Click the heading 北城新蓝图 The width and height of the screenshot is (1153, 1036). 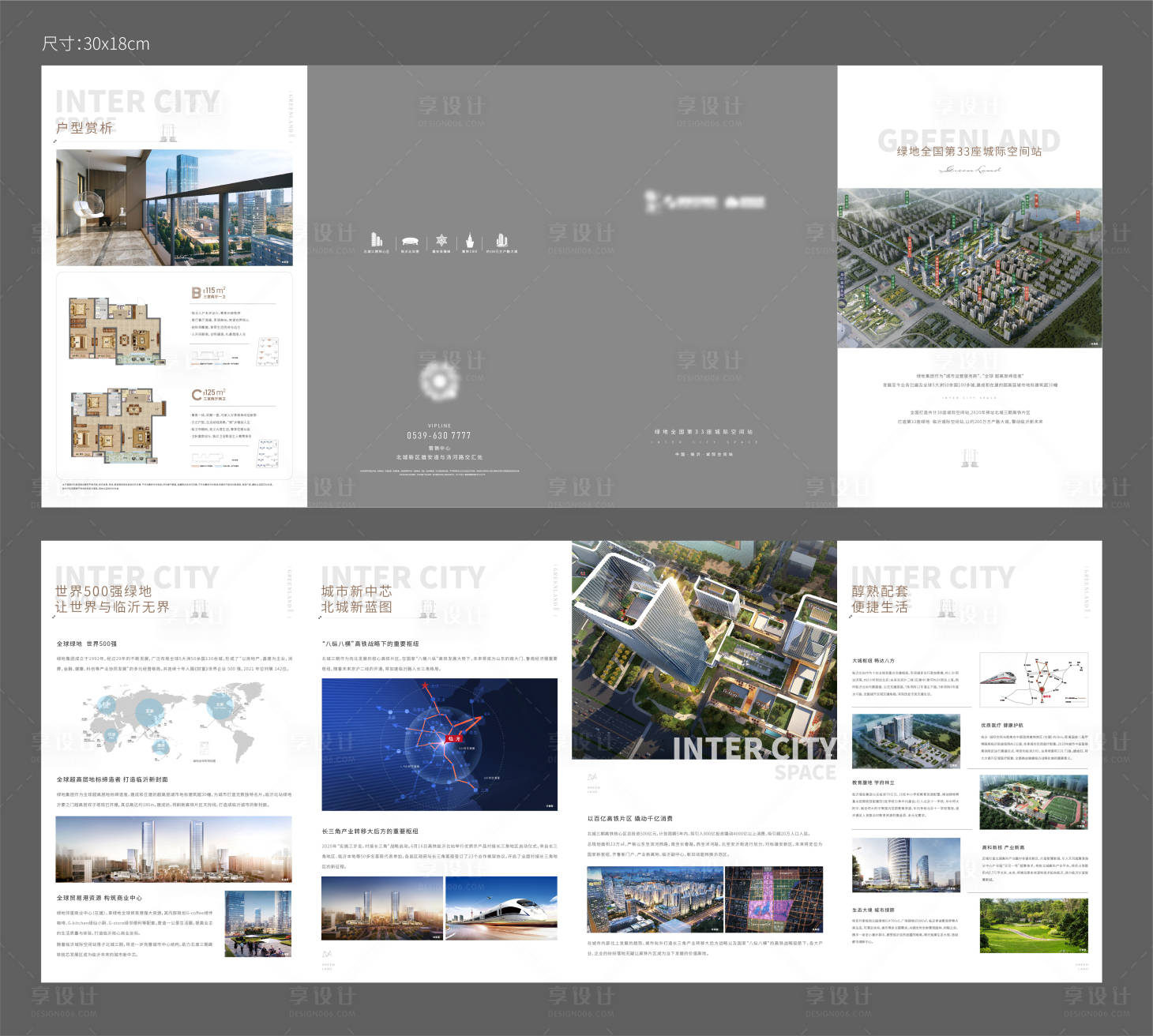pos(356,607)
